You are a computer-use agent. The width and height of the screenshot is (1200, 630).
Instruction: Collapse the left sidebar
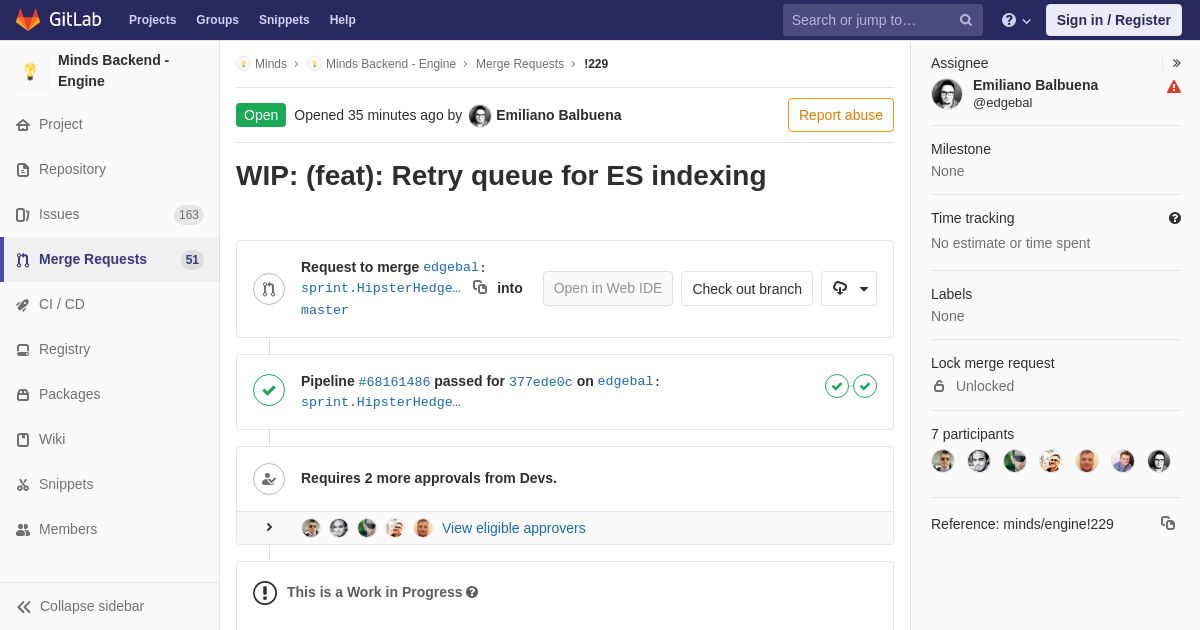[x=110, y=606]
